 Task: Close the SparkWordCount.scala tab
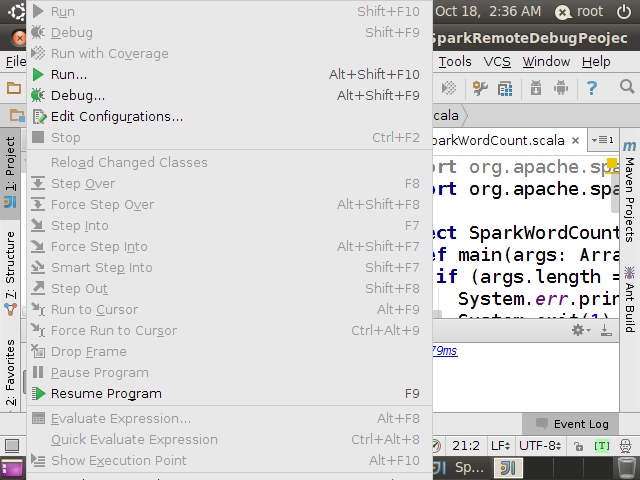[x=576, y=141]
